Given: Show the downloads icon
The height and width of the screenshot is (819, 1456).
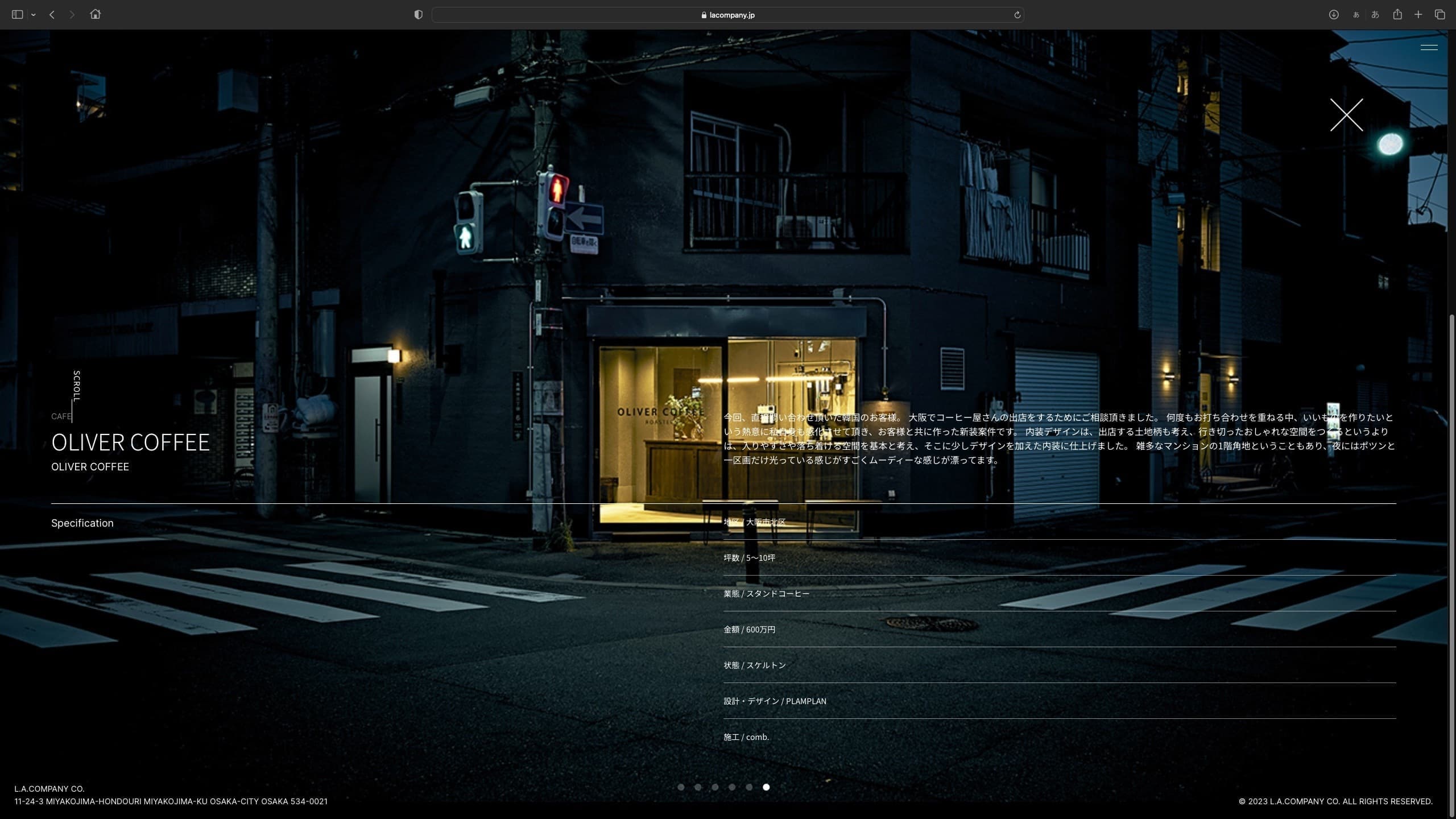Looking at the screenshot, I should pyautogui.click(x=1333, y=15).
